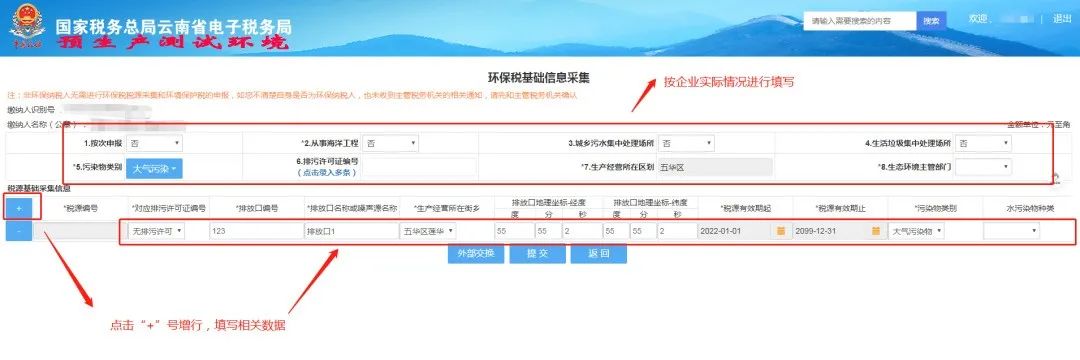The width and height of the screenshot is (1080, 360).
Task: Open the 8.生态环境主管部门 dropdown
Action: [x=983, y=167]
